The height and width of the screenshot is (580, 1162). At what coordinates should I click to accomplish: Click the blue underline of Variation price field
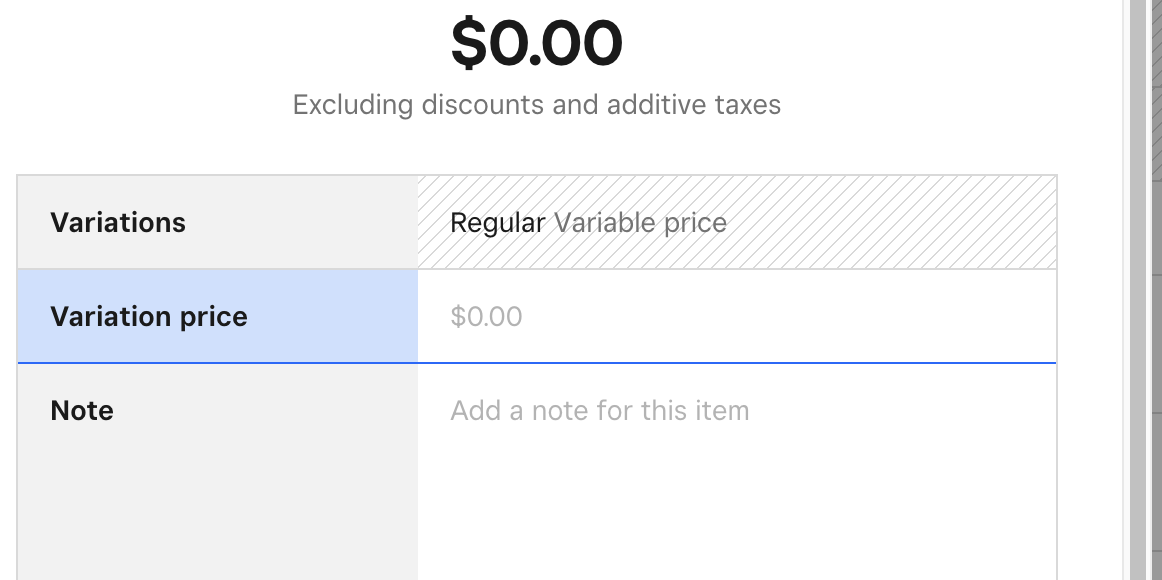736,362
